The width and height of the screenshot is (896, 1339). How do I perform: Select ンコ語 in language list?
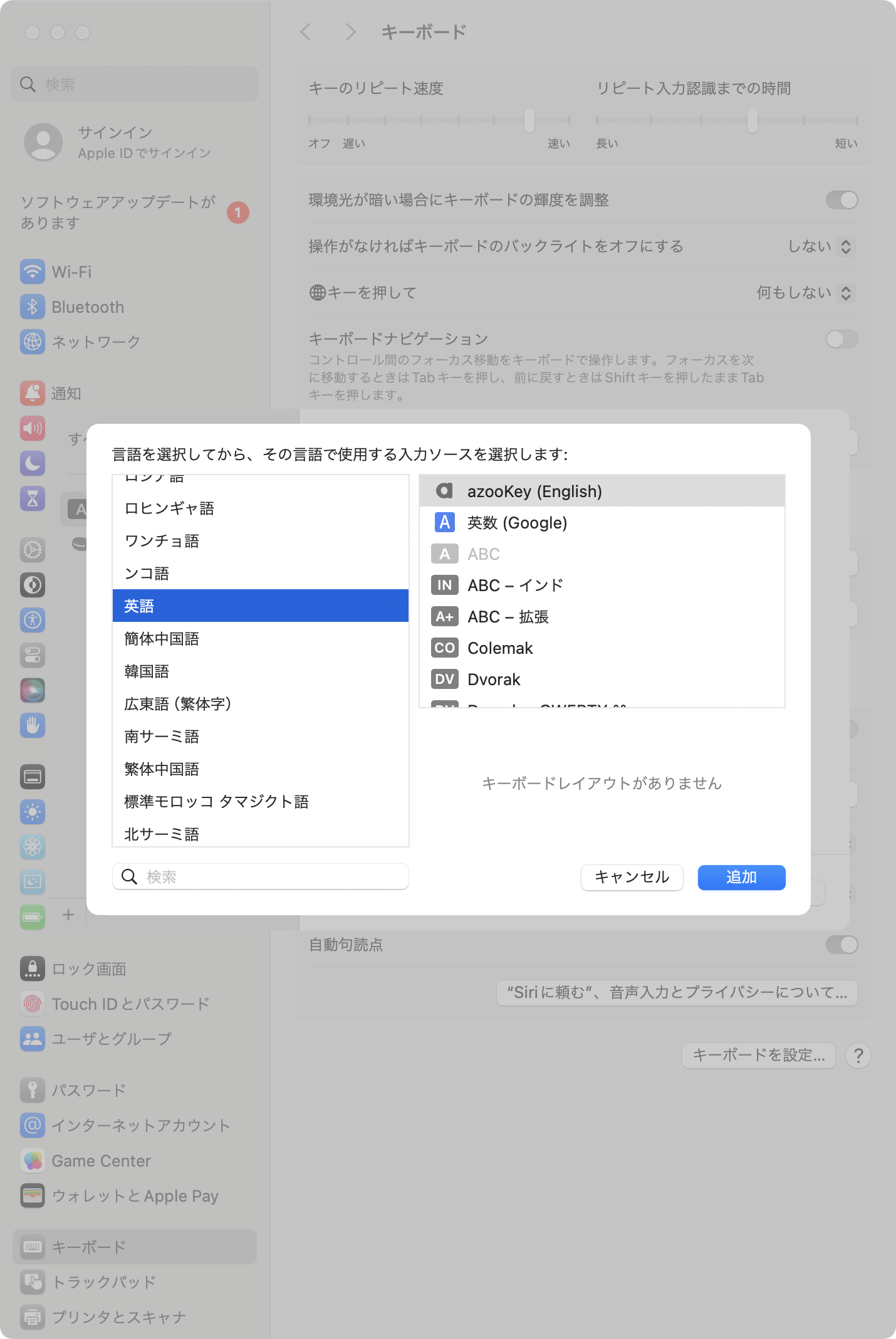pos(261,574)
